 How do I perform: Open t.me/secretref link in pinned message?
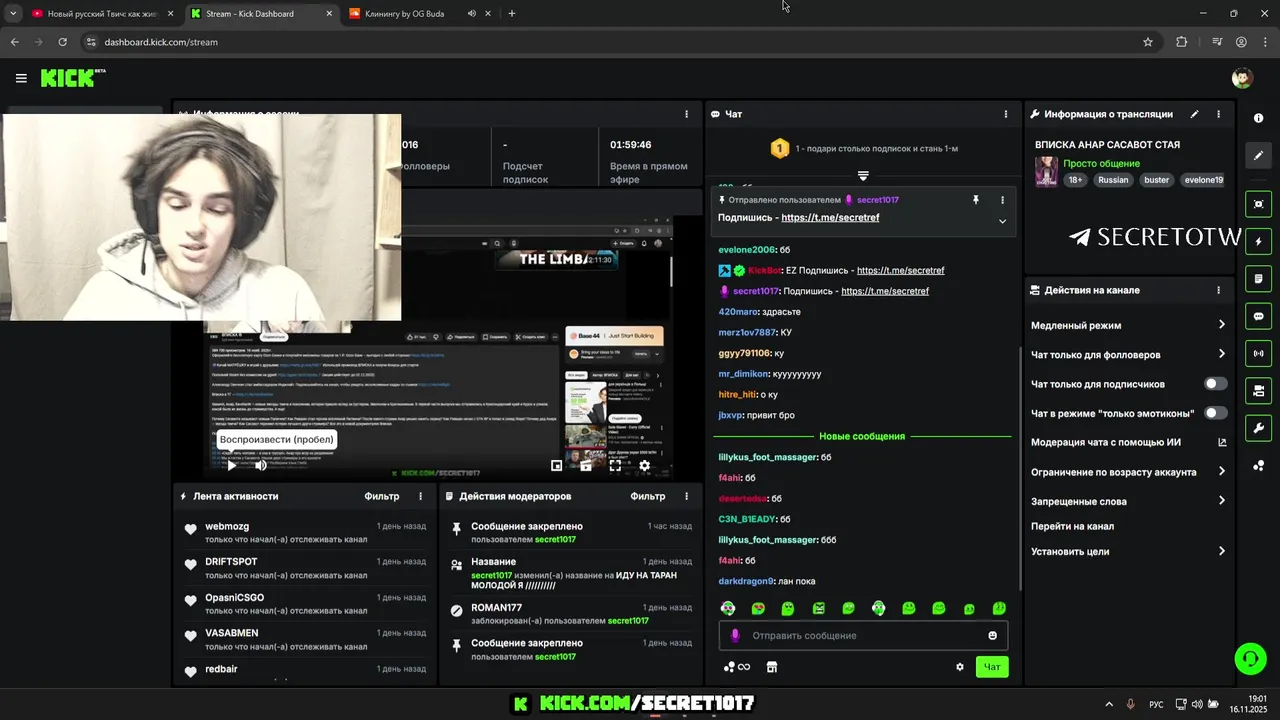point(830,218)
